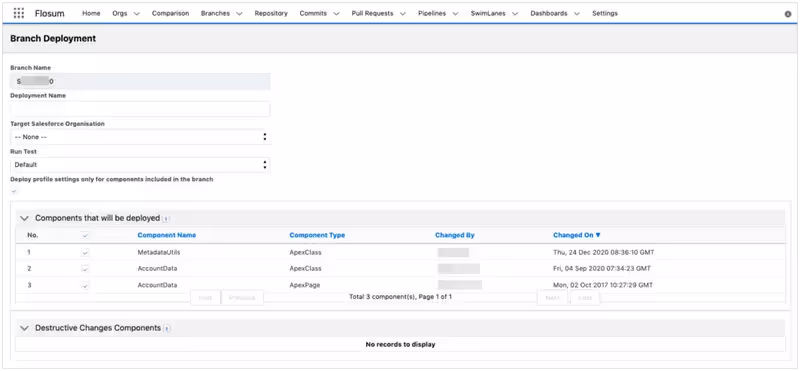The width and height of the screenshot is (800, 371).
Task: Toggle the checkbox for the AccountData ApexClass row
Action: tap(85, 269)
